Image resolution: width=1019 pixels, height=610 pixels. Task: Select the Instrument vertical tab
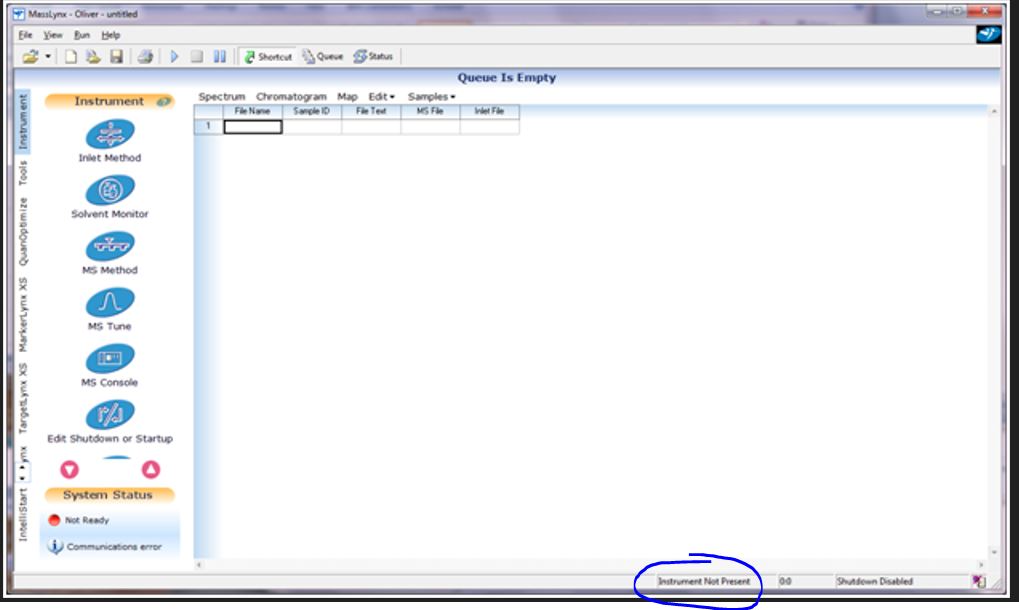tap(23, 122)
